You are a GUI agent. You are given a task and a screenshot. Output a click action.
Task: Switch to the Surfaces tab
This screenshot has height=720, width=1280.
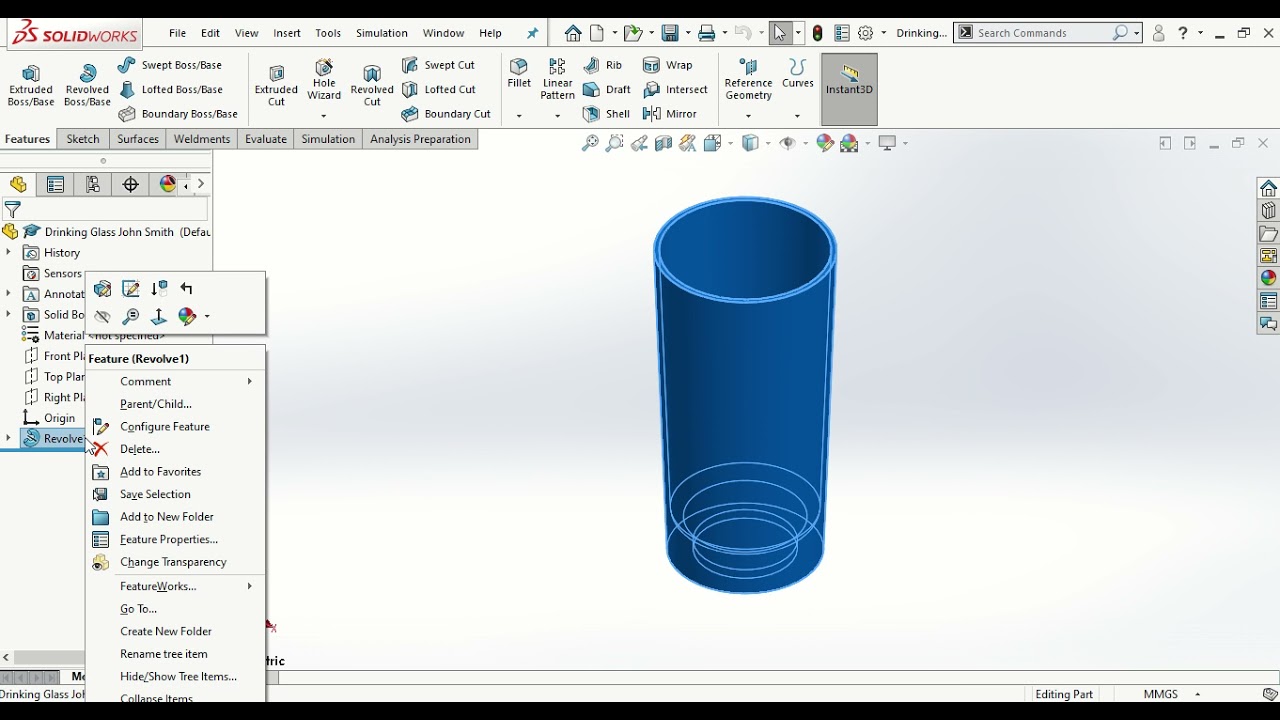(x=138, y=139)
